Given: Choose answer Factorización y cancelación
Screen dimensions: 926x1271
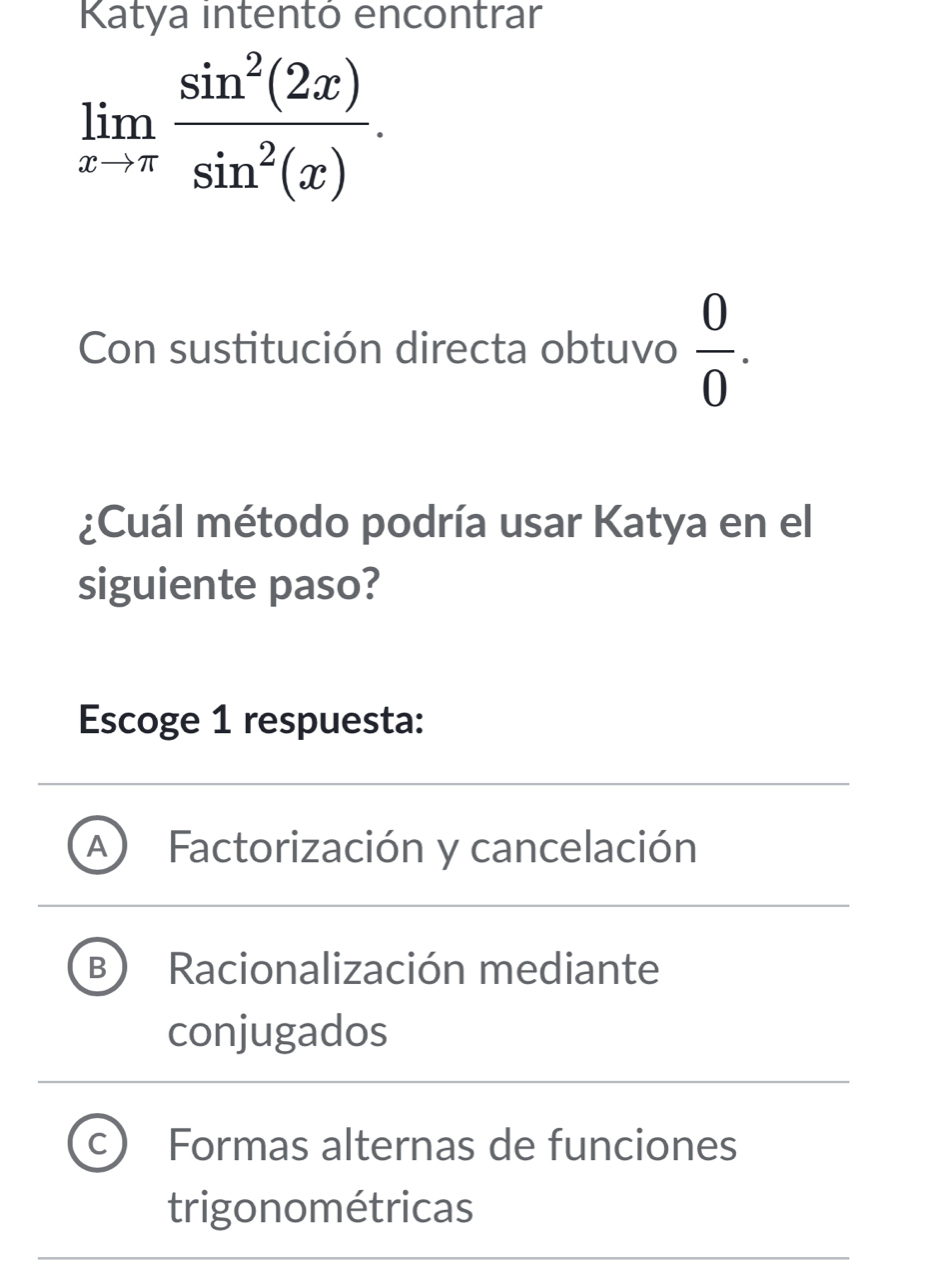Looking at the screenshot, I should point(432,848).
